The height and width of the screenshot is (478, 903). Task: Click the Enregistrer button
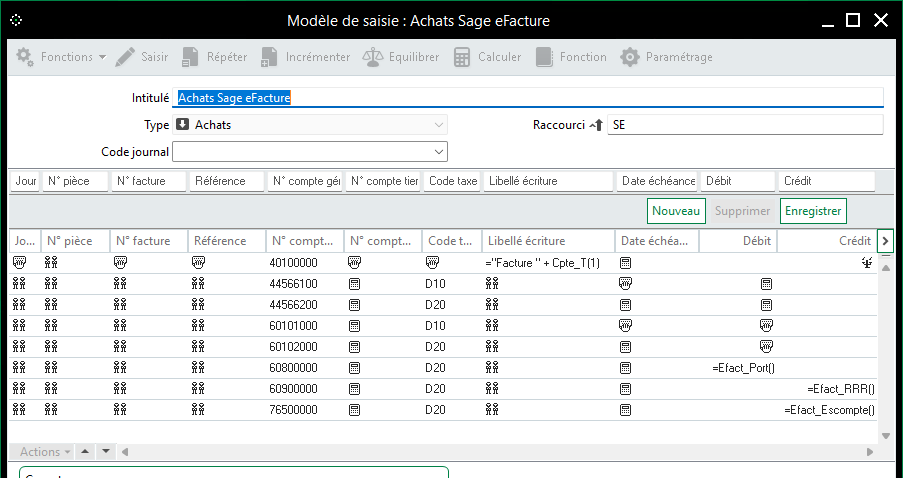click(x=813, y=211)
